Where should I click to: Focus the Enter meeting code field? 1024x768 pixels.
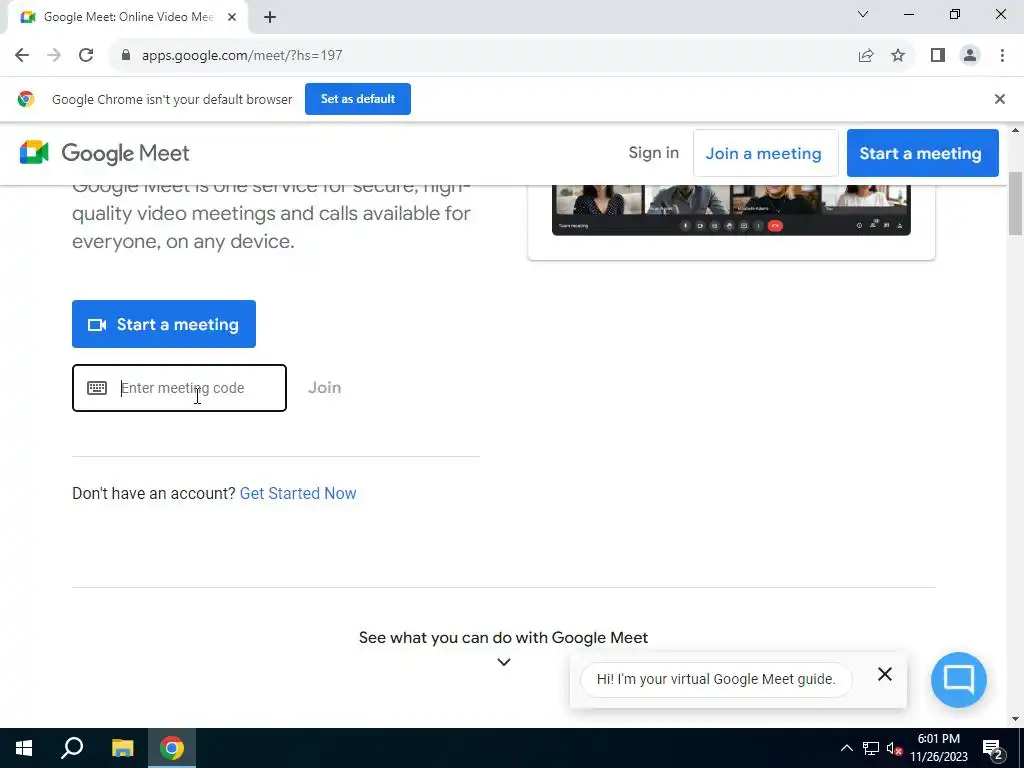coord(179,388)
